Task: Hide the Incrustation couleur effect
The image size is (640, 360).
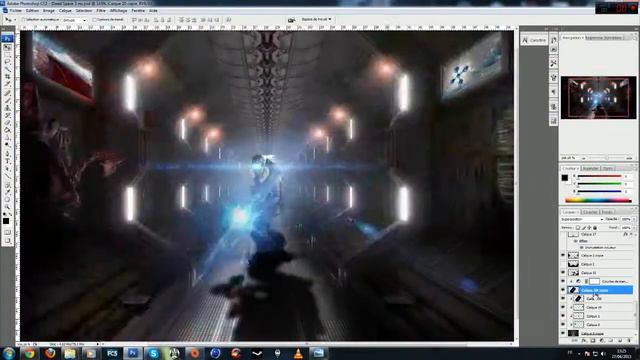Action: point(582,247)
